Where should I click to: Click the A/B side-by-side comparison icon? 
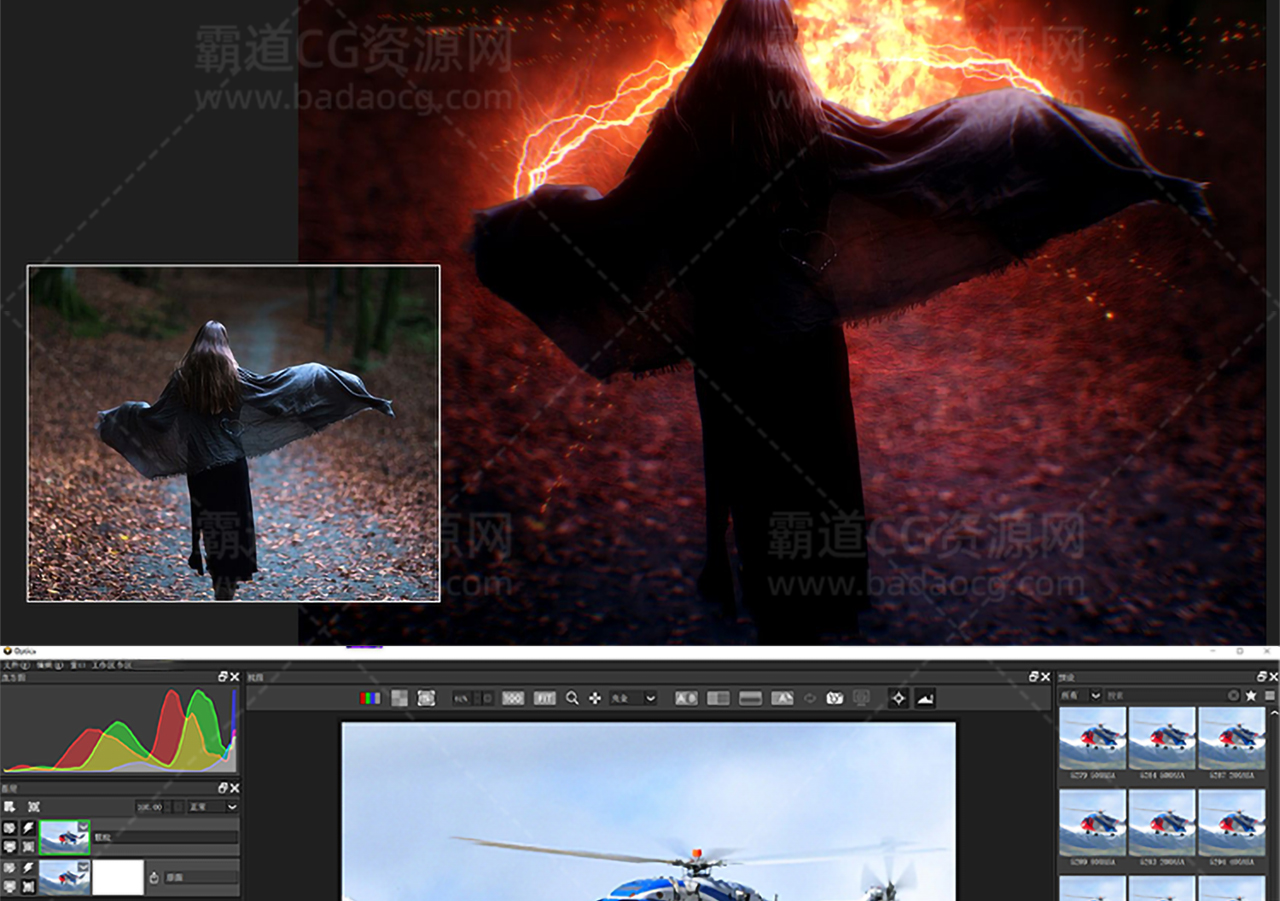686,698
